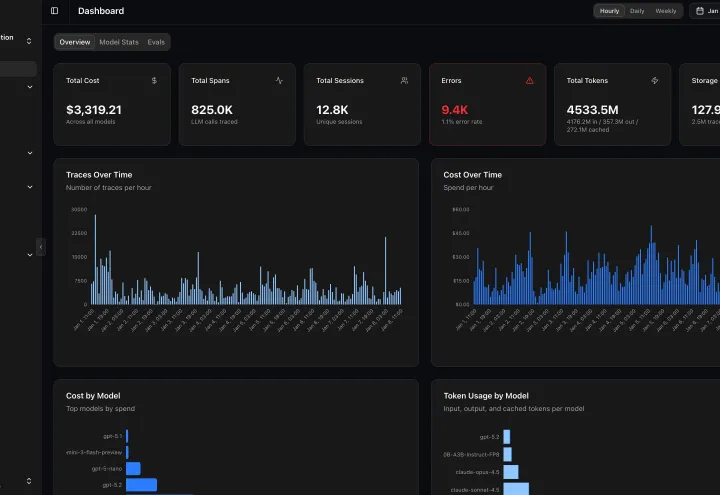Switch to the Evals tab

[x=156, y=42]
